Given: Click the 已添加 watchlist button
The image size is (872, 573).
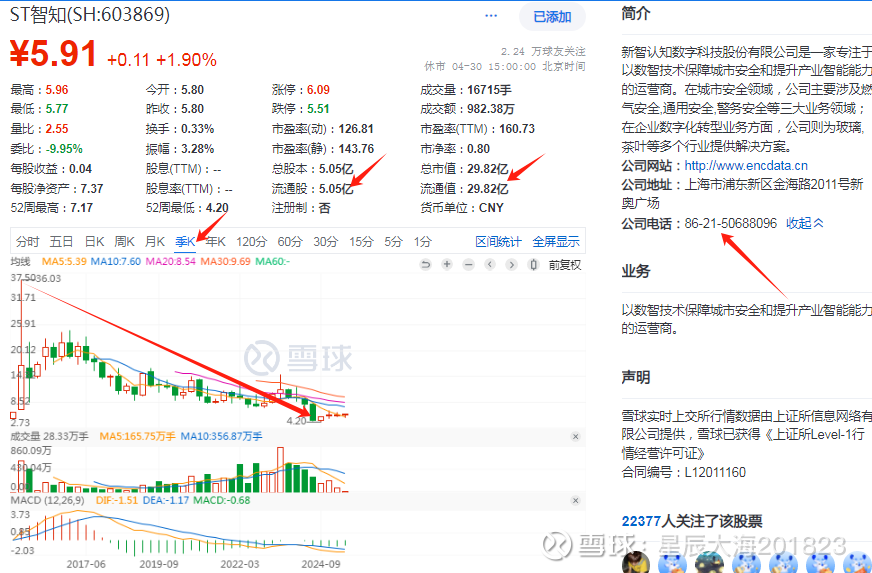Looking at the screenshot, I should (x=552, y=17).
